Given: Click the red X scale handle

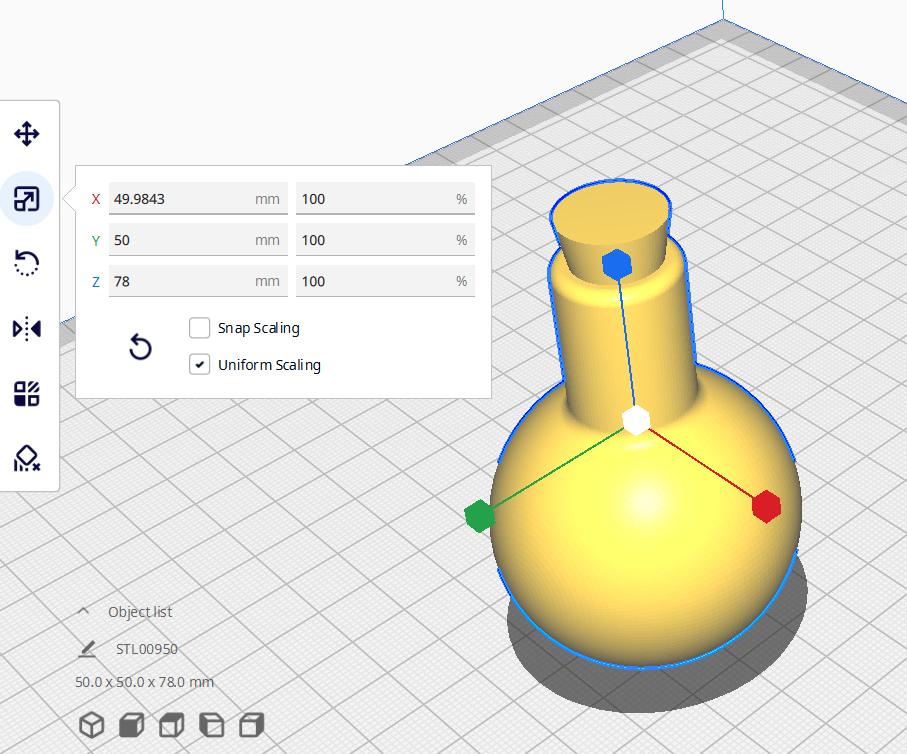Looking at the screenshot, I should pos(766,507).
